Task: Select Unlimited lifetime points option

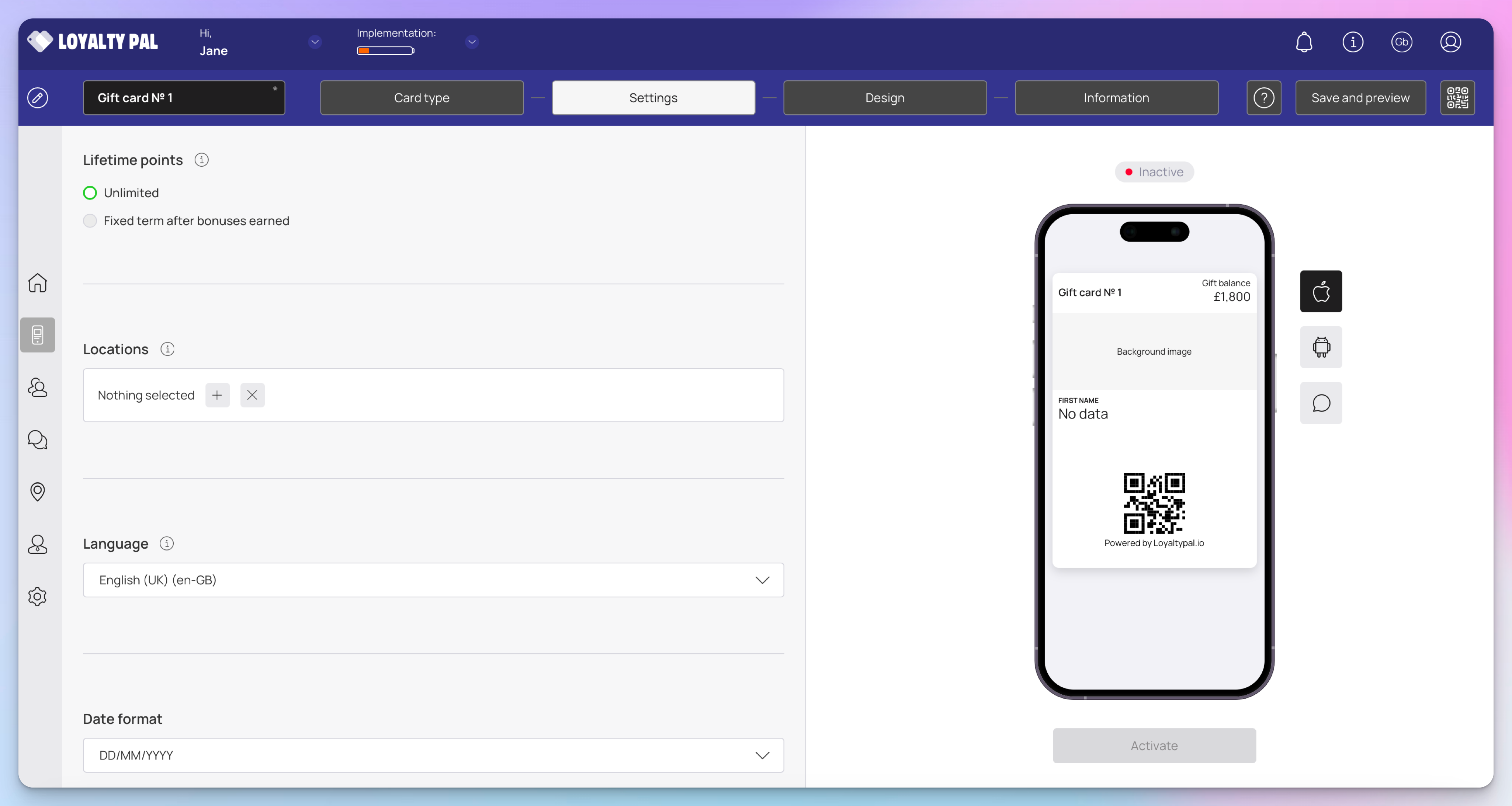Action: [90, 193]
